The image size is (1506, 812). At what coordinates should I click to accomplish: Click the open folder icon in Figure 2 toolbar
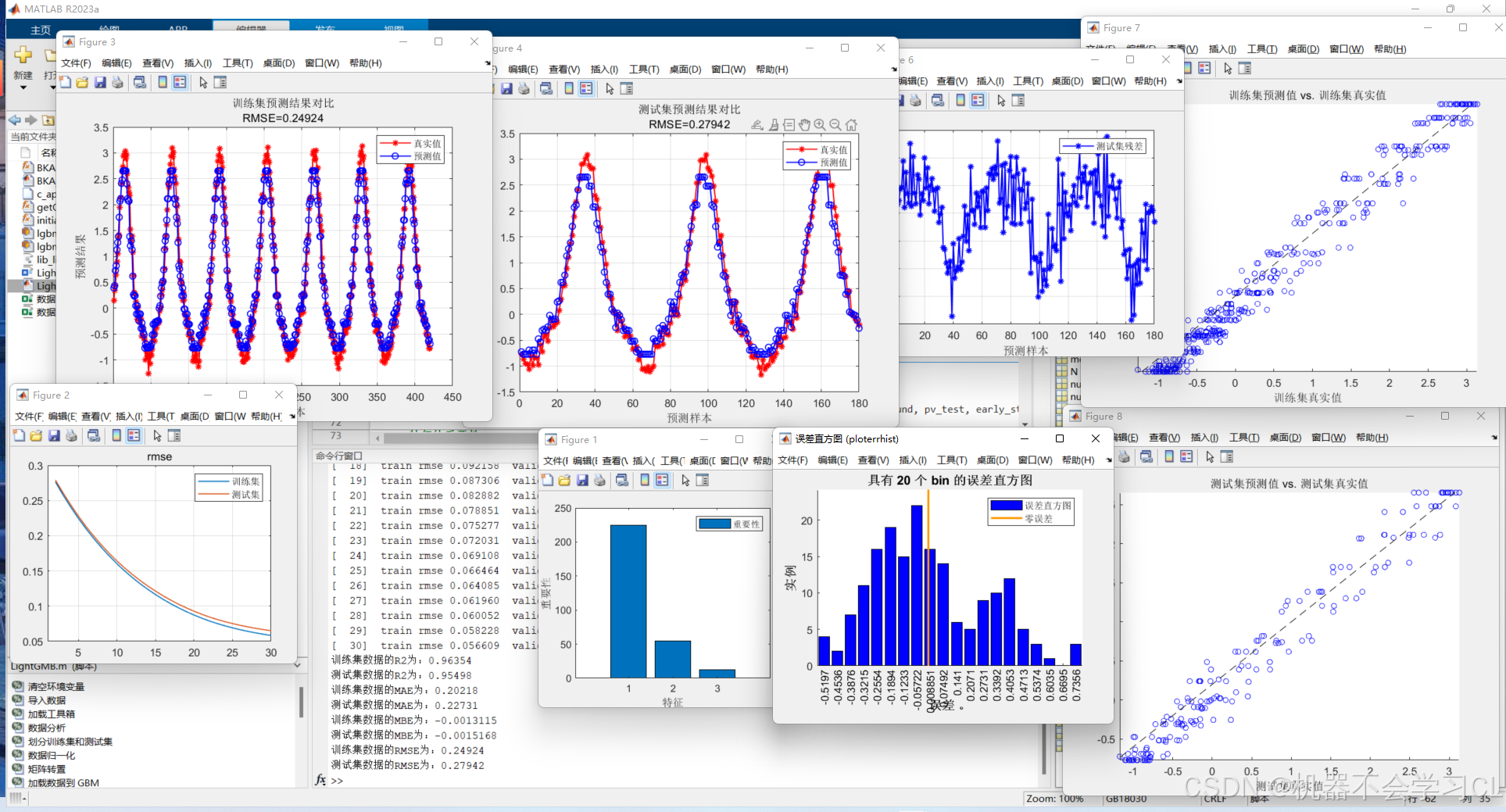(37, 436)
